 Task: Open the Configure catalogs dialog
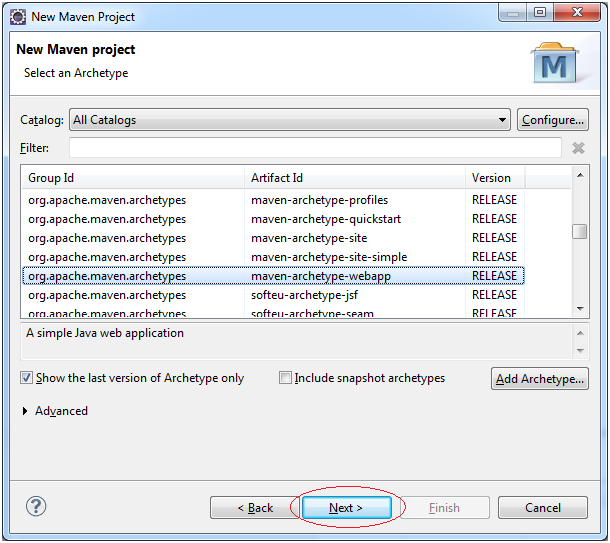552,120
